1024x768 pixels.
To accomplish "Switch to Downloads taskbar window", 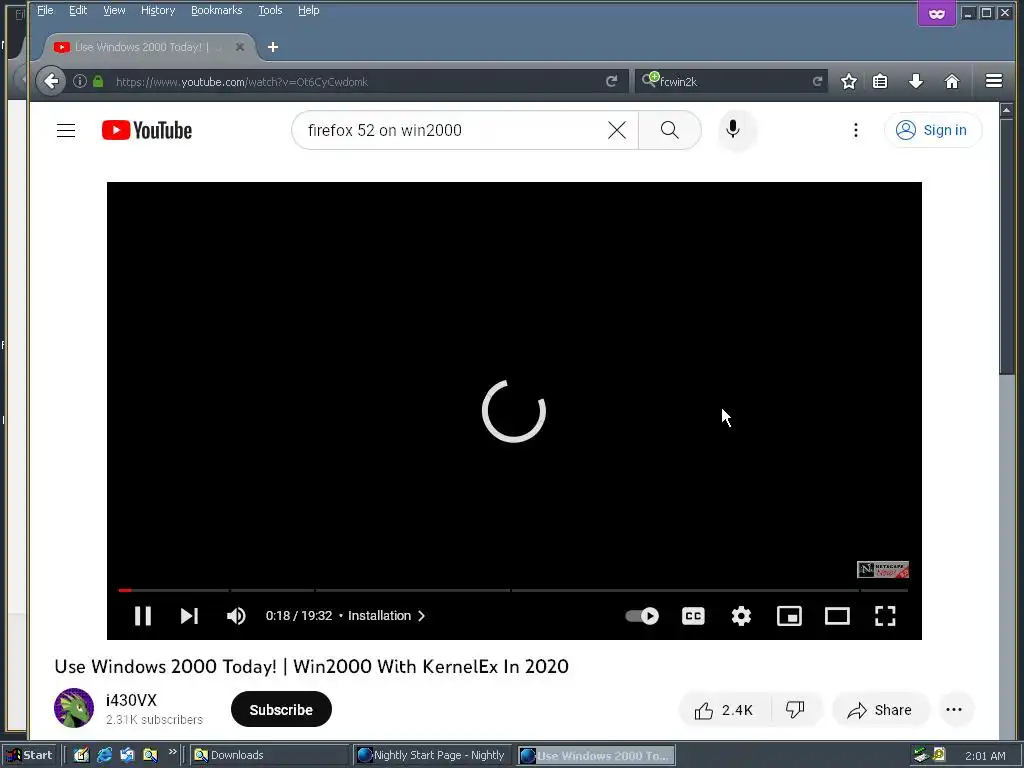I will click(268, 755).
